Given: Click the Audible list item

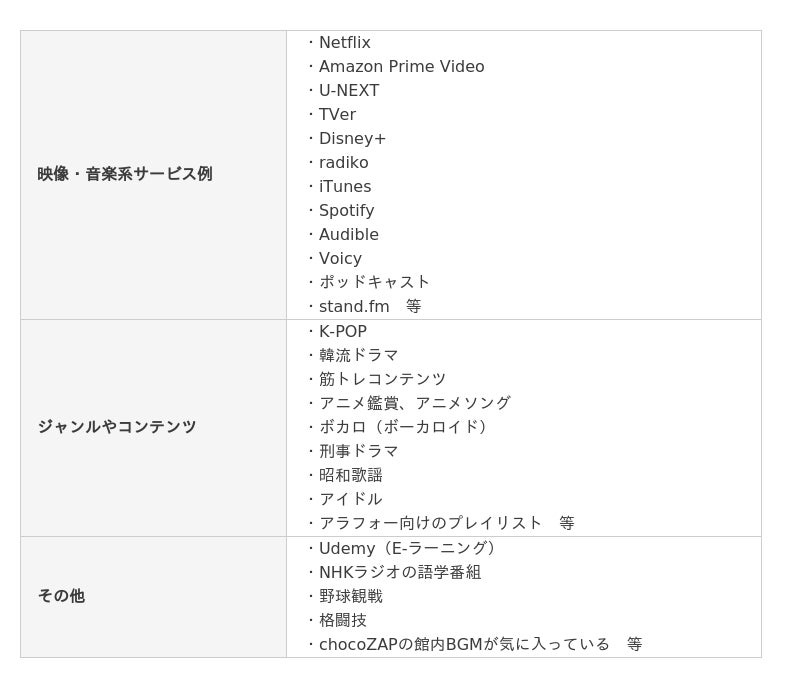Looking at the screenshot, I should tap(349, 235).
